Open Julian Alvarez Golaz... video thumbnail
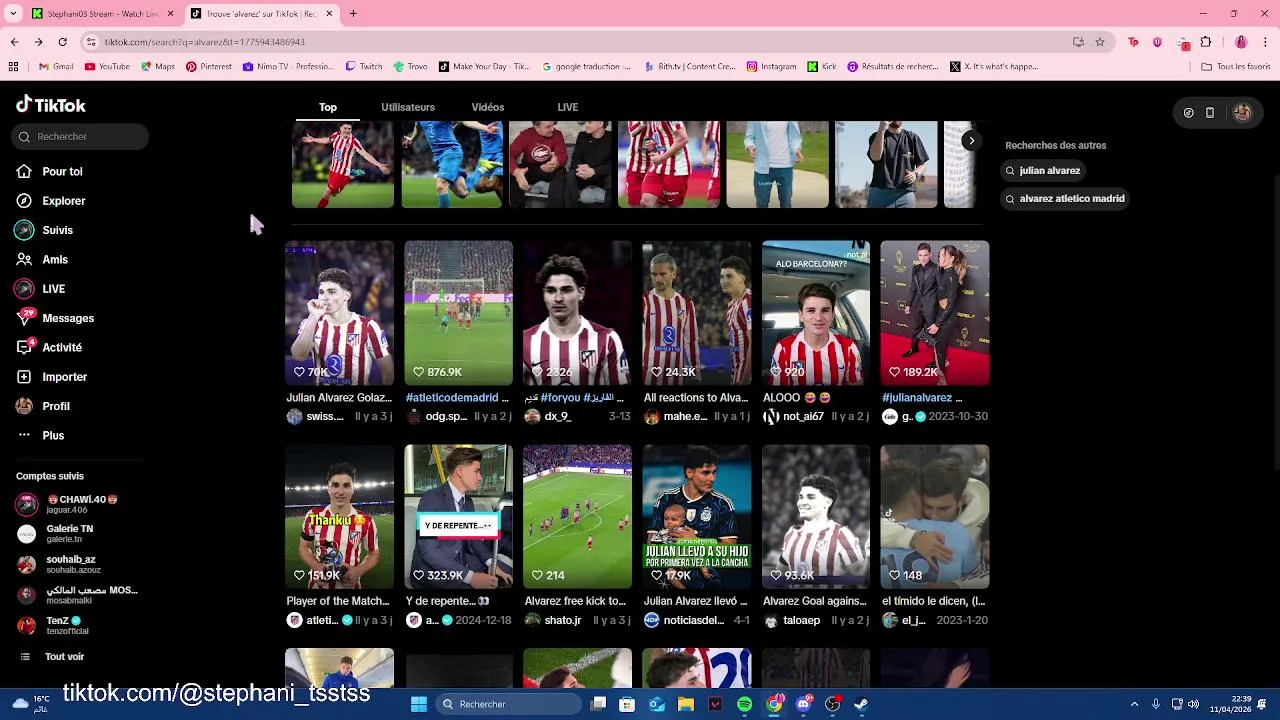This screenshot has width=1280, height=720. (x=339, y=313)
